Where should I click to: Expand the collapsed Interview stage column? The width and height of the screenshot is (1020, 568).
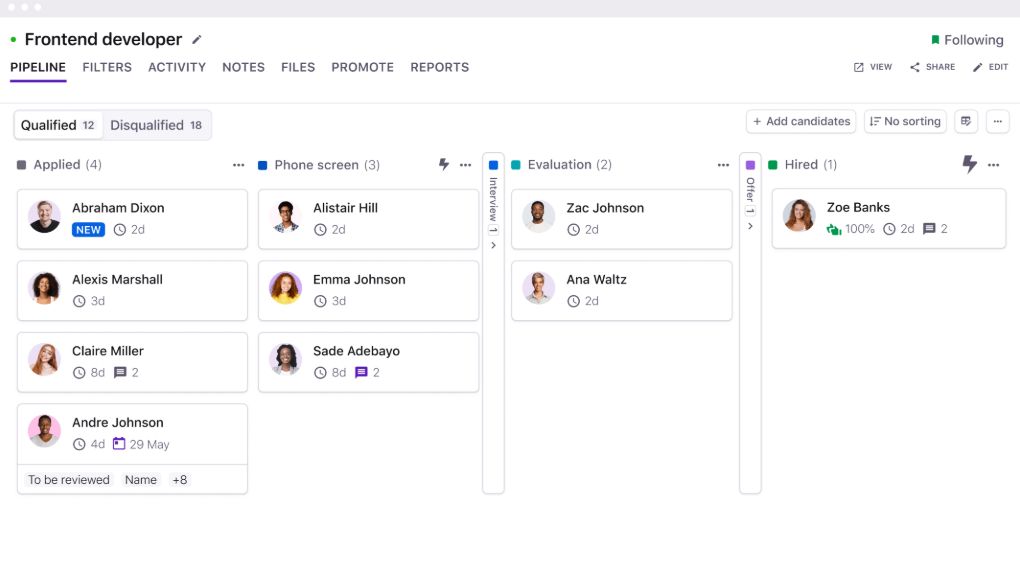click(493, 244)
